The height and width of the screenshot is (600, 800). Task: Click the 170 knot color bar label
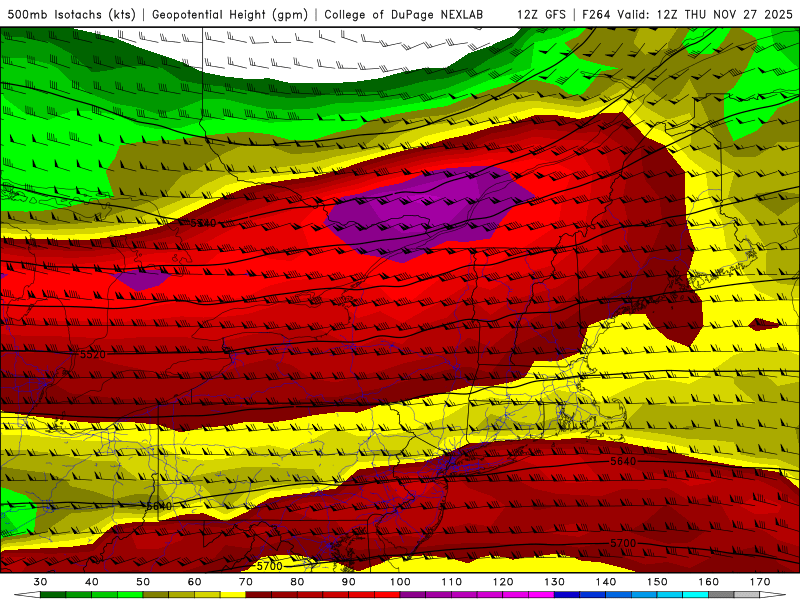point(760,582)
